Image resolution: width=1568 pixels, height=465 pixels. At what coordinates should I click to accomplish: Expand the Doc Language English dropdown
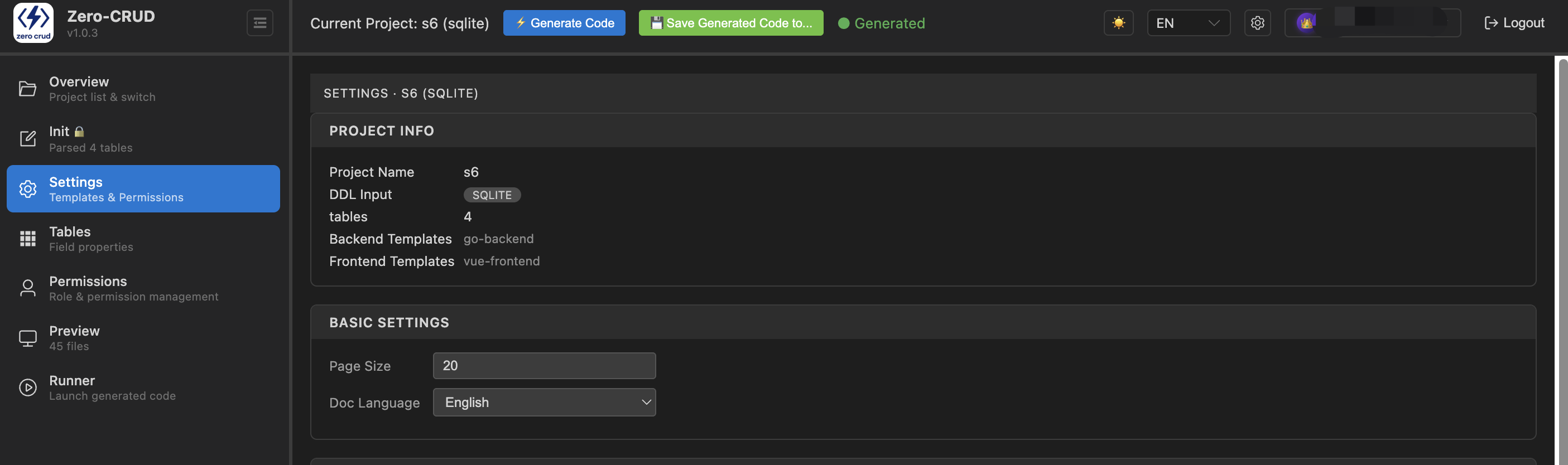pyautogui.click(x=544, y=403)
